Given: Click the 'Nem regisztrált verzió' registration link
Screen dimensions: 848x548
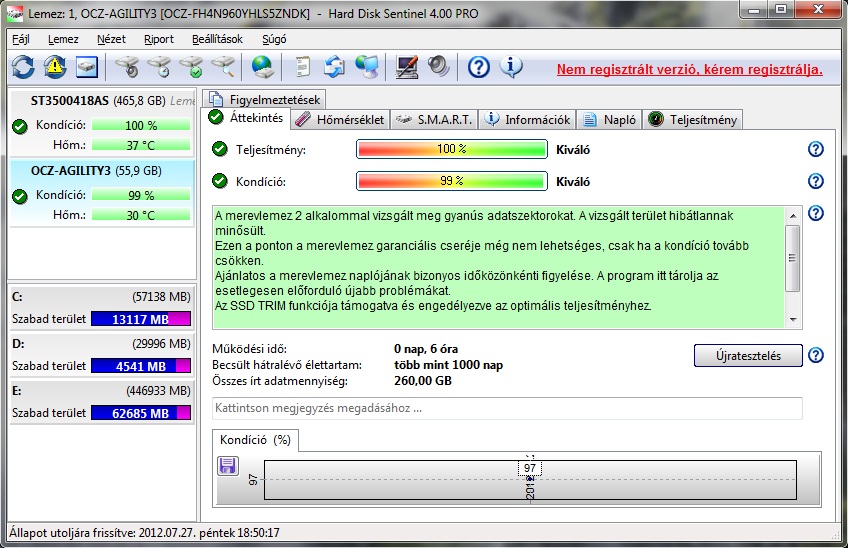Looking at the screenshot, I should (x=690, y=69).
